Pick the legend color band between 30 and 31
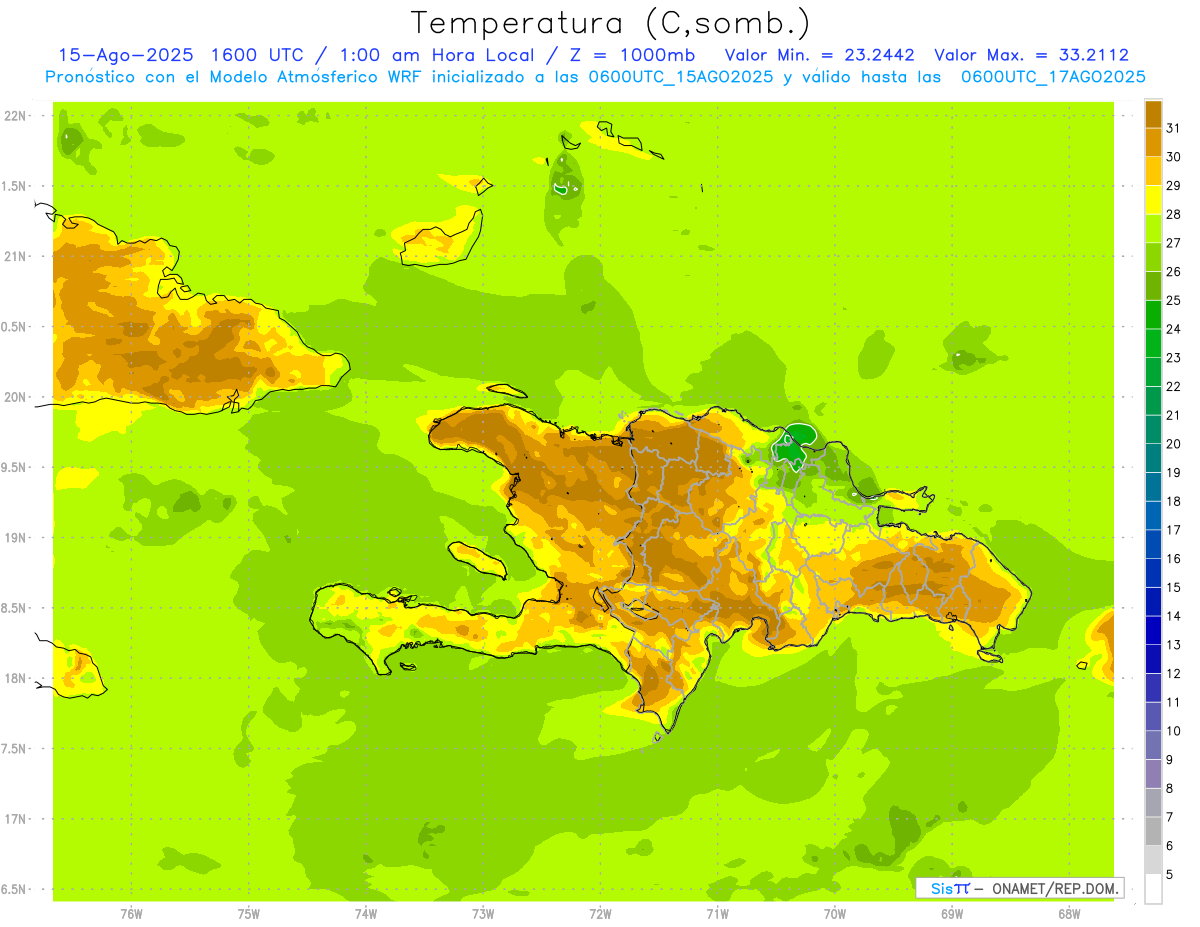This screenshot has height=927, width=1200. point(1153,142)
